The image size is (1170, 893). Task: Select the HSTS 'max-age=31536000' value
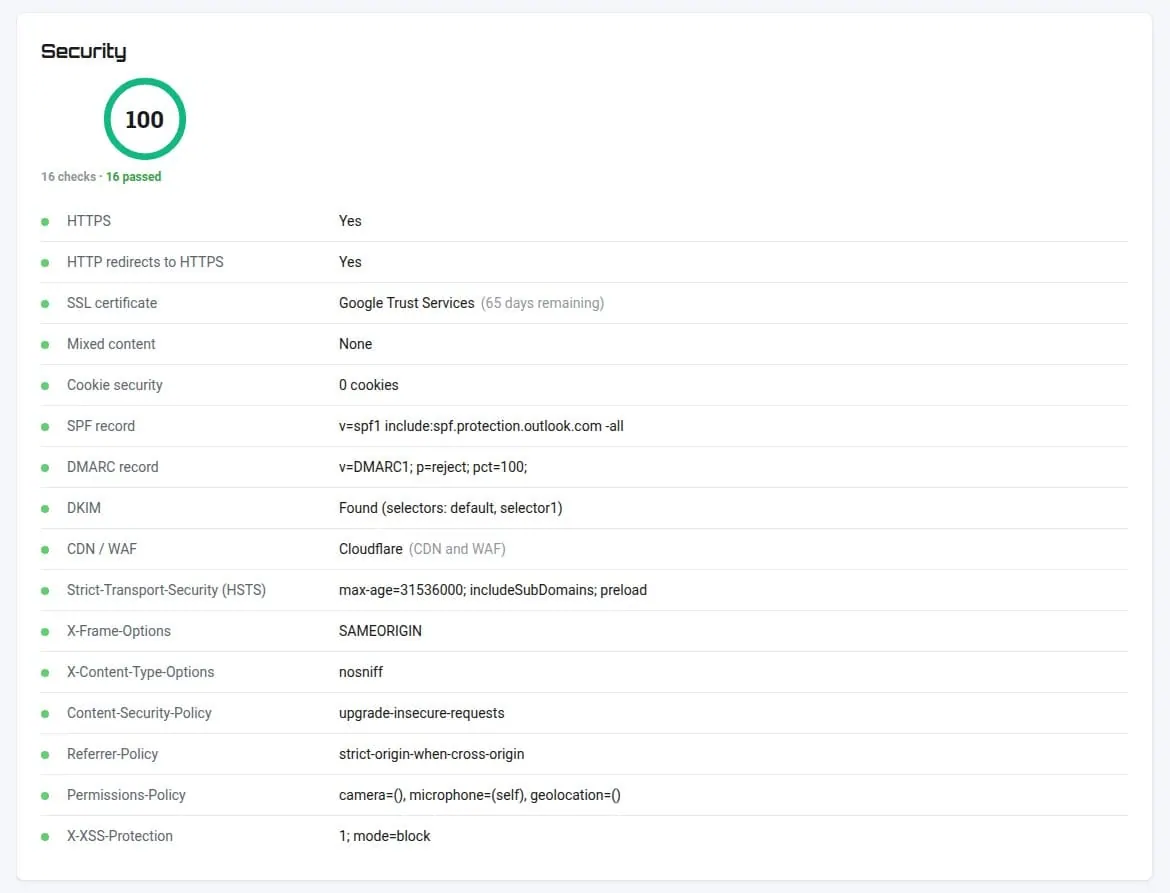[493, 590]
